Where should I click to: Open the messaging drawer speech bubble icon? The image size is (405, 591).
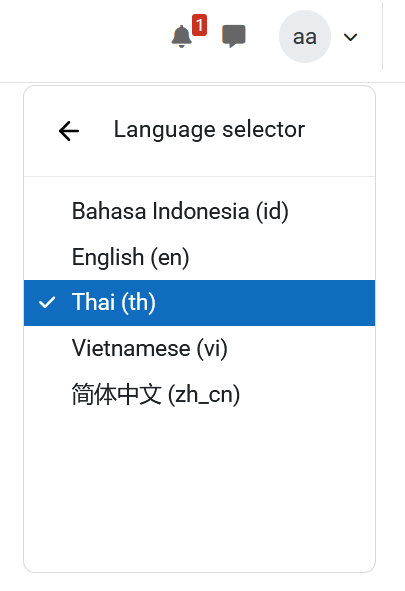[x=234, y=36]
